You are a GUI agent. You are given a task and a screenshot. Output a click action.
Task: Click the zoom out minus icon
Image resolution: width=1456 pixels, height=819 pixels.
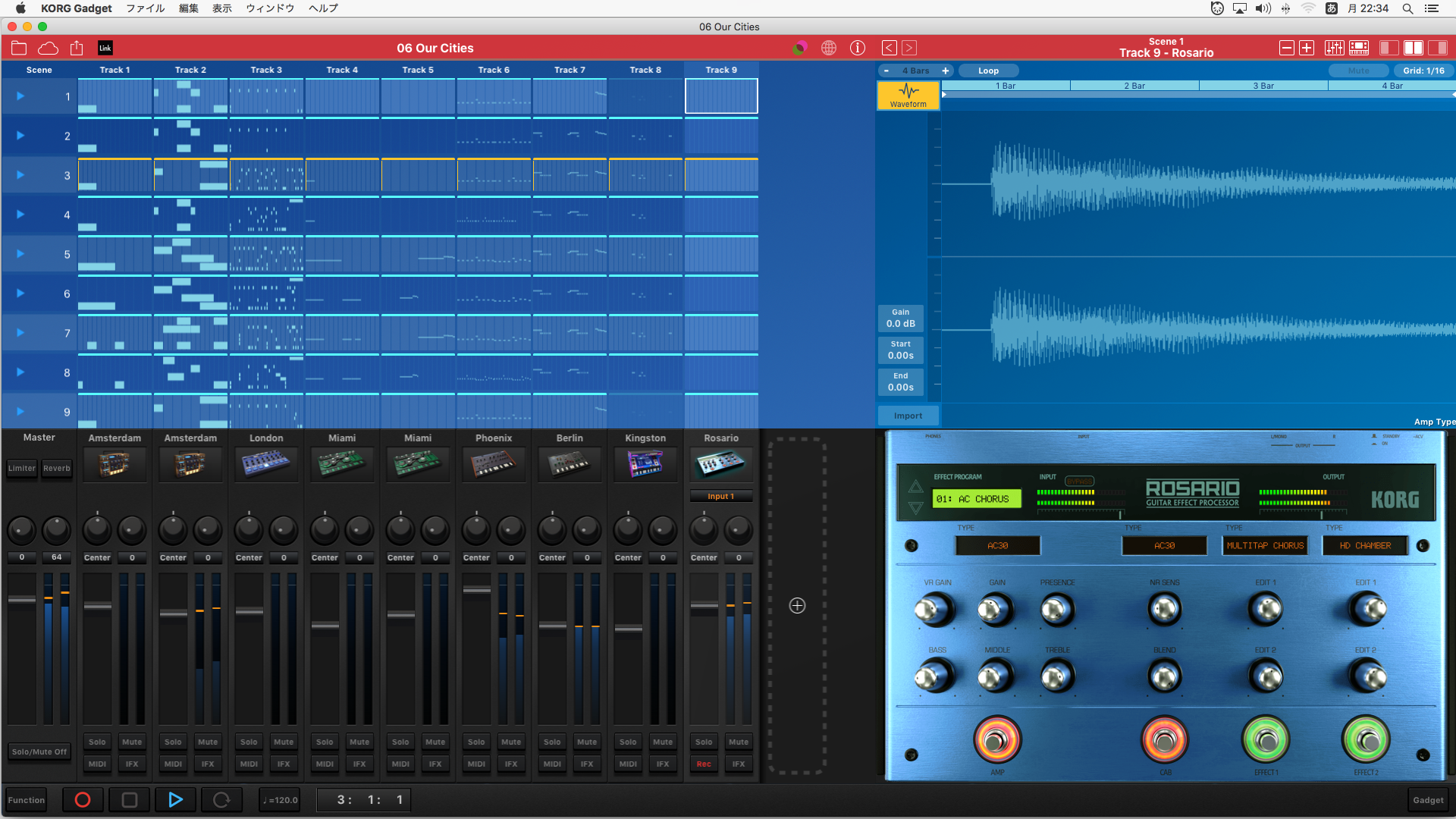(1287, 48)
